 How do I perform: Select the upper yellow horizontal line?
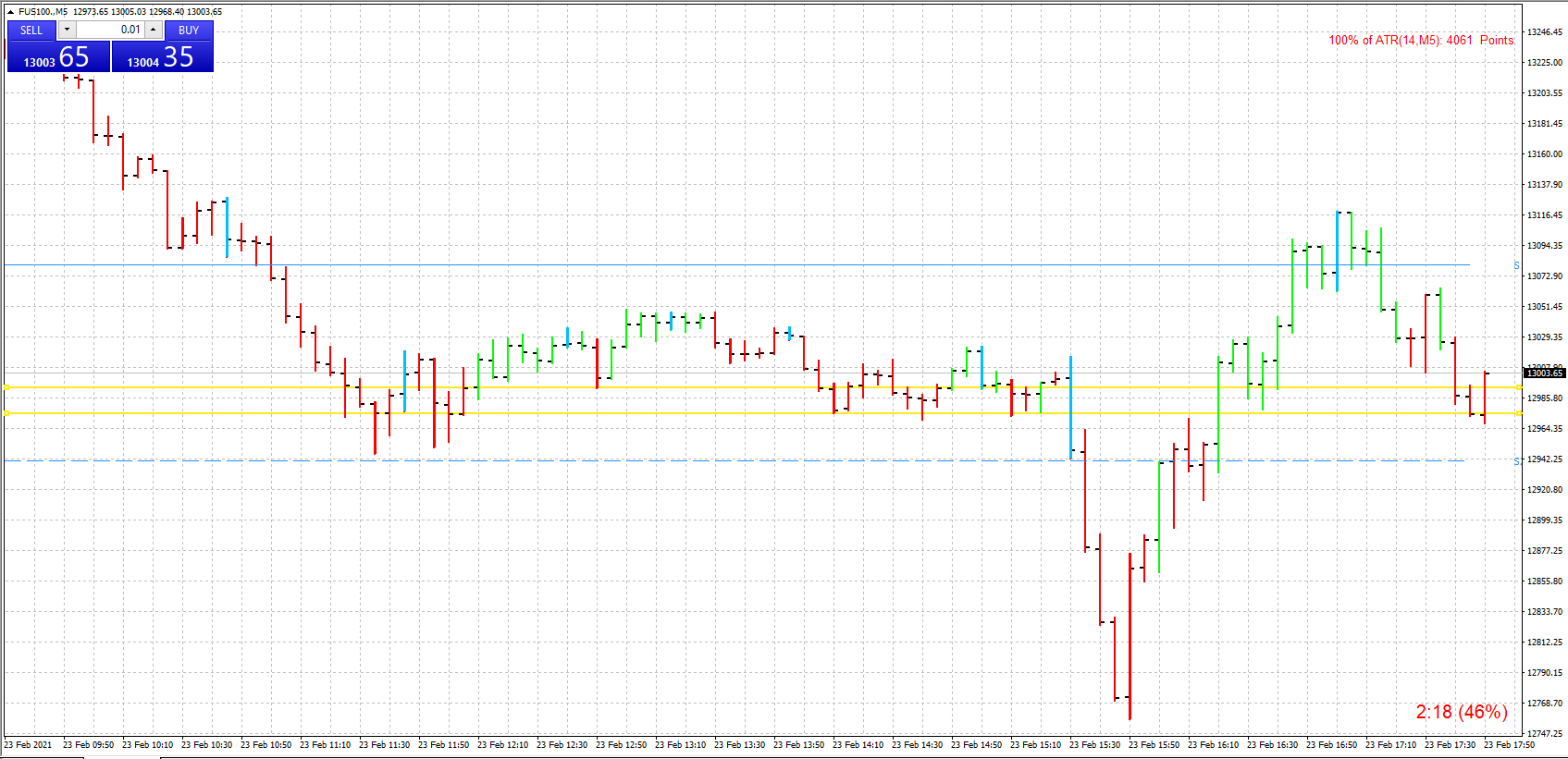[763, 387]
